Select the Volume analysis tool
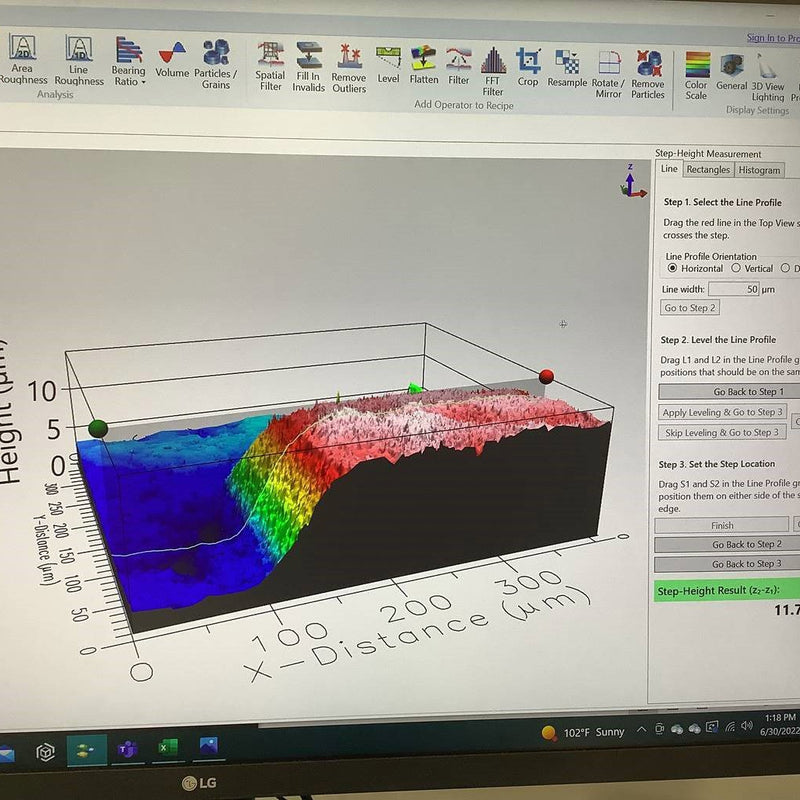Image resolution: width=800 pixels, height=800 pixels. [x=172, y=60]
